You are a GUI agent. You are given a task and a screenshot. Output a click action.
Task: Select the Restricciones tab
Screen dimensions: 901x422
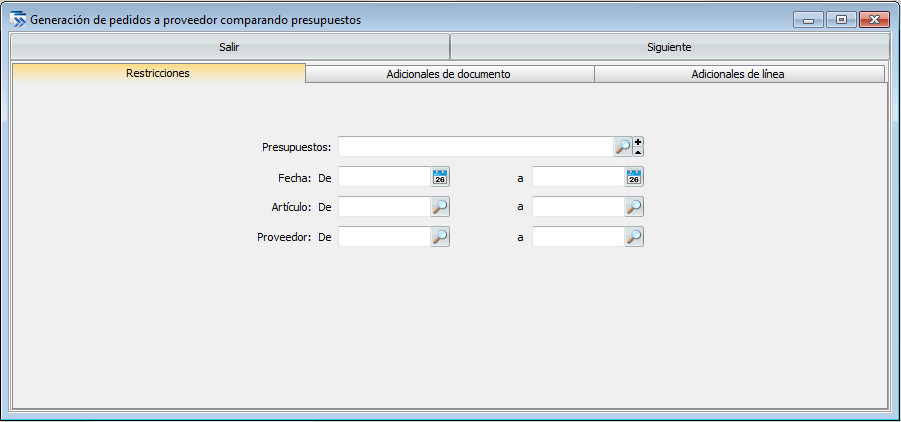tap(158, 73)
